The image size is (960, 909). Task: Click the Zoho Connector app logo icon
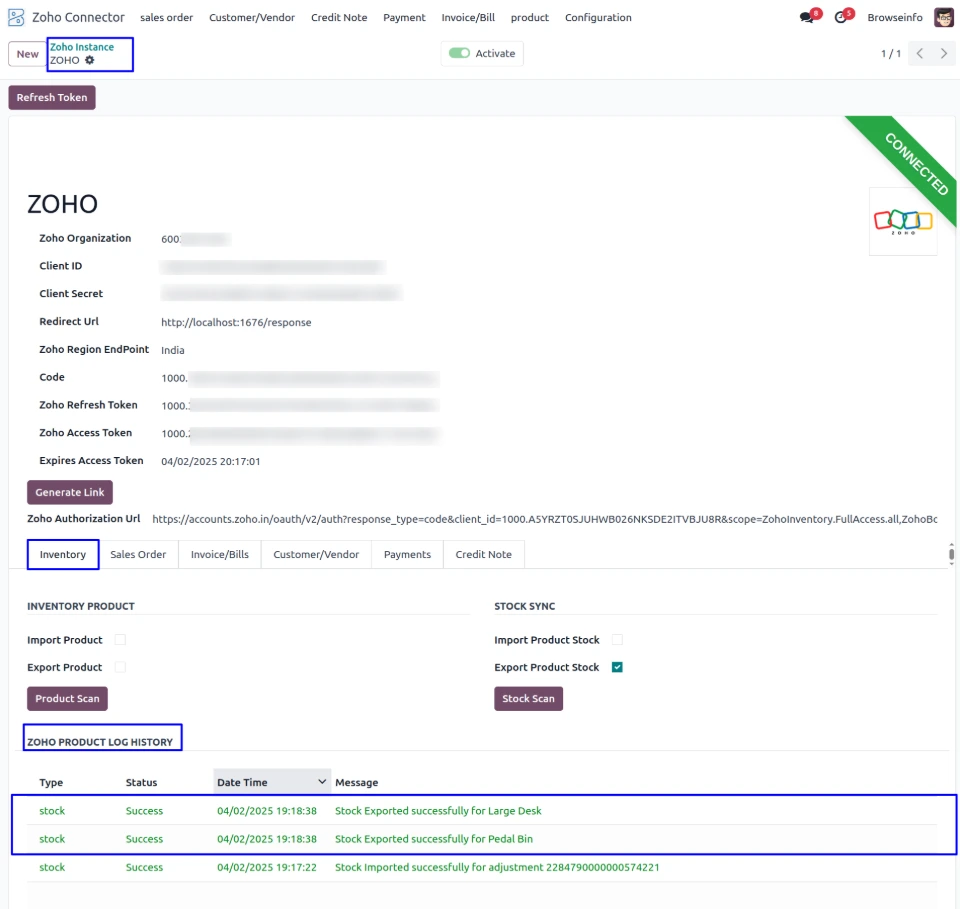click(16, 17)
